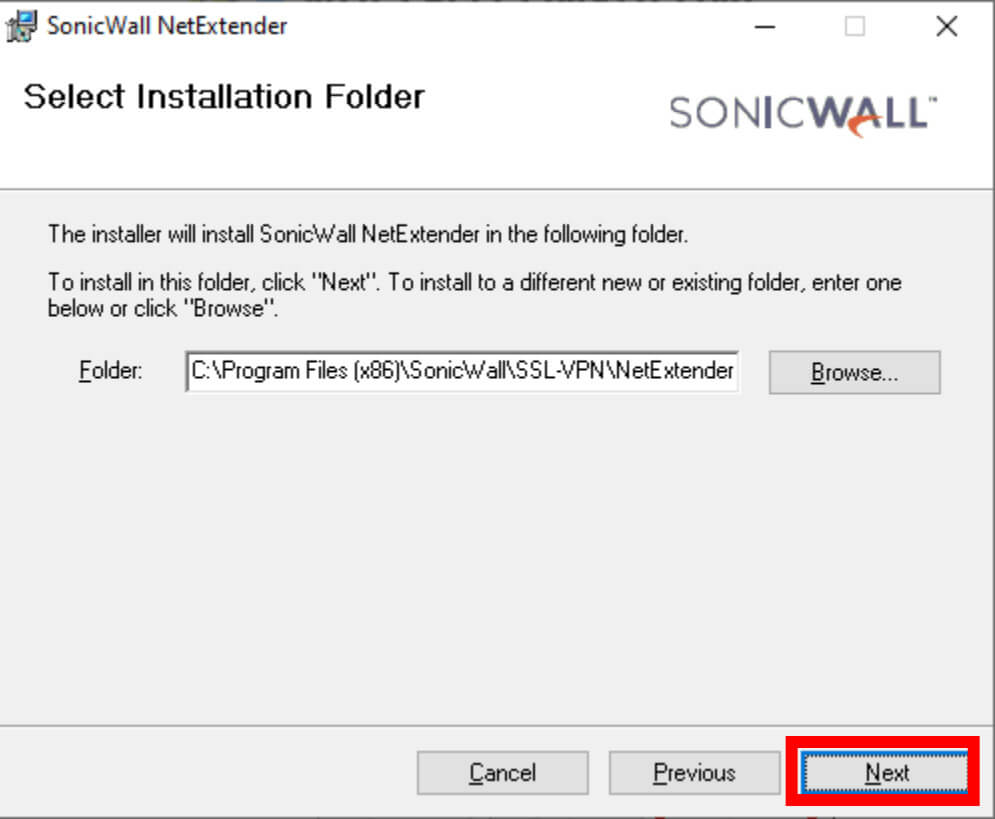Click the orange swoosh in the SonicWall logo
The height and width of the screenshot is (819, 995).
pyautogui.click(x=866, y=127)
